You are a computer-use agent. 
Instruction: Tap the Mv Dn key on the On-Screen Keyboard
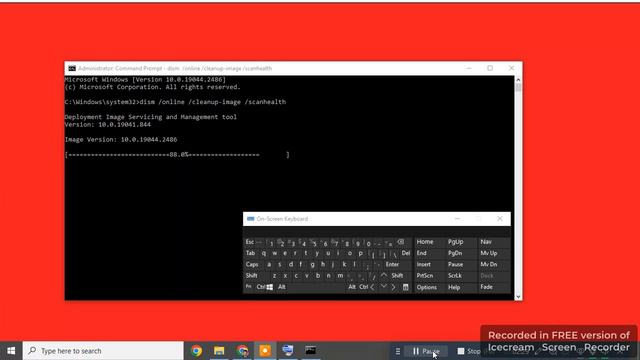(489, 264)
